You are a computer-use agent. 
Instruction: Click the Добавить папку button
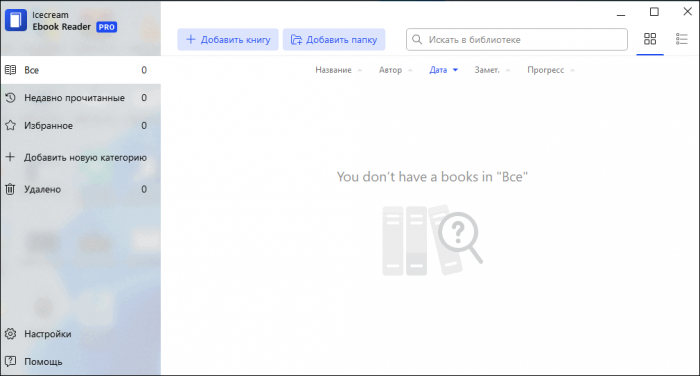tap(334, 40)
